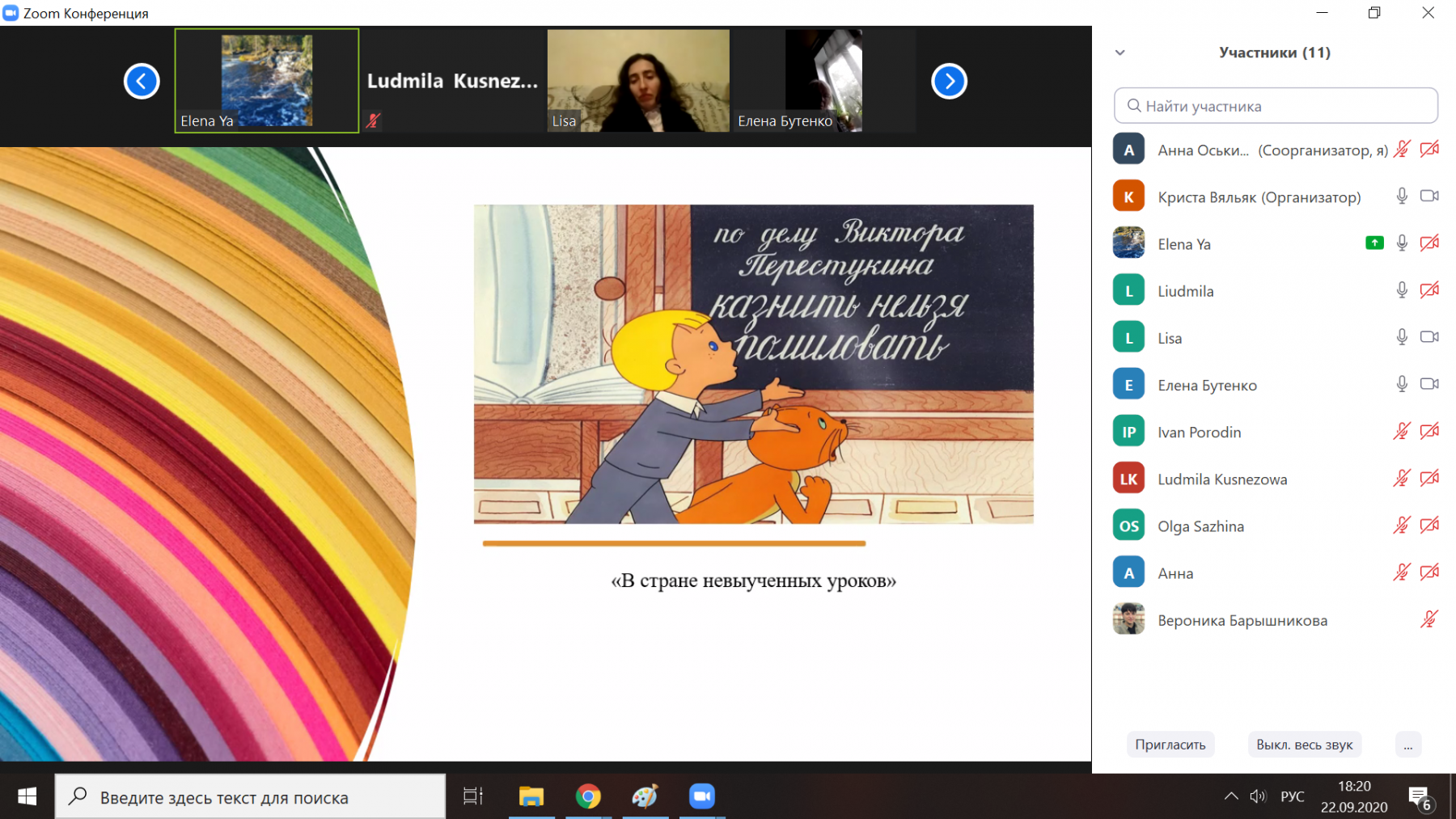Screen dimensions: 1456x819
Task: Click the Zoom icon in the taskbar
Action: (x=701, y=796)
